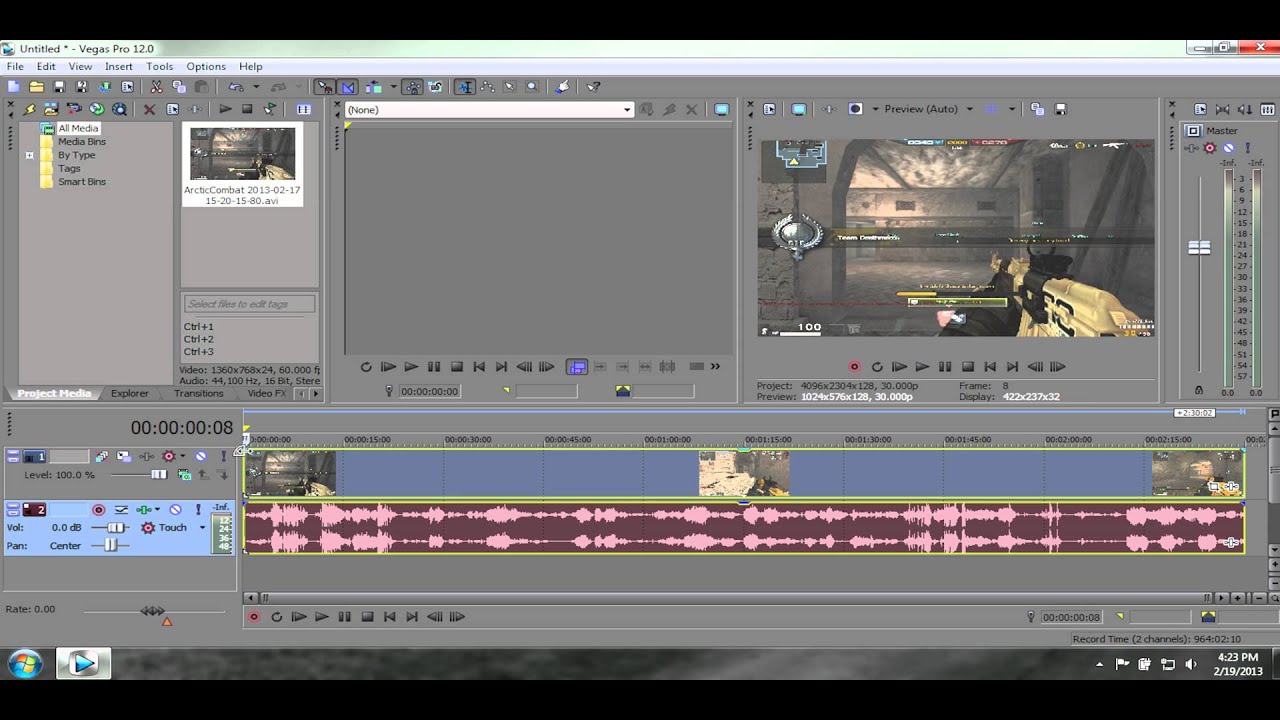
Task: Copy preview snapshot to clipboard icon
Action: (x=1037, y=109)
